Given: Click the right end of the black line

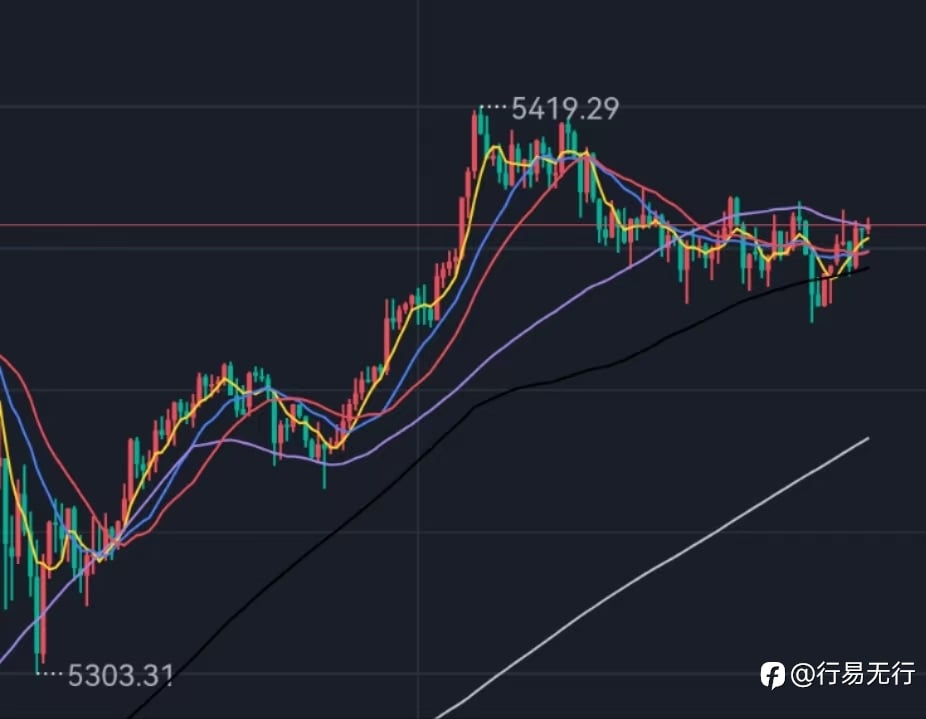Looking at the screenshot, I should pos(867,267).
